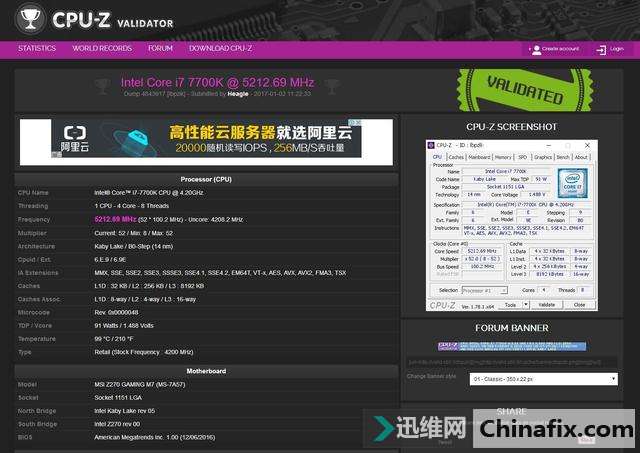Click the Aliyun logo in the ad

tap(75, 138)
